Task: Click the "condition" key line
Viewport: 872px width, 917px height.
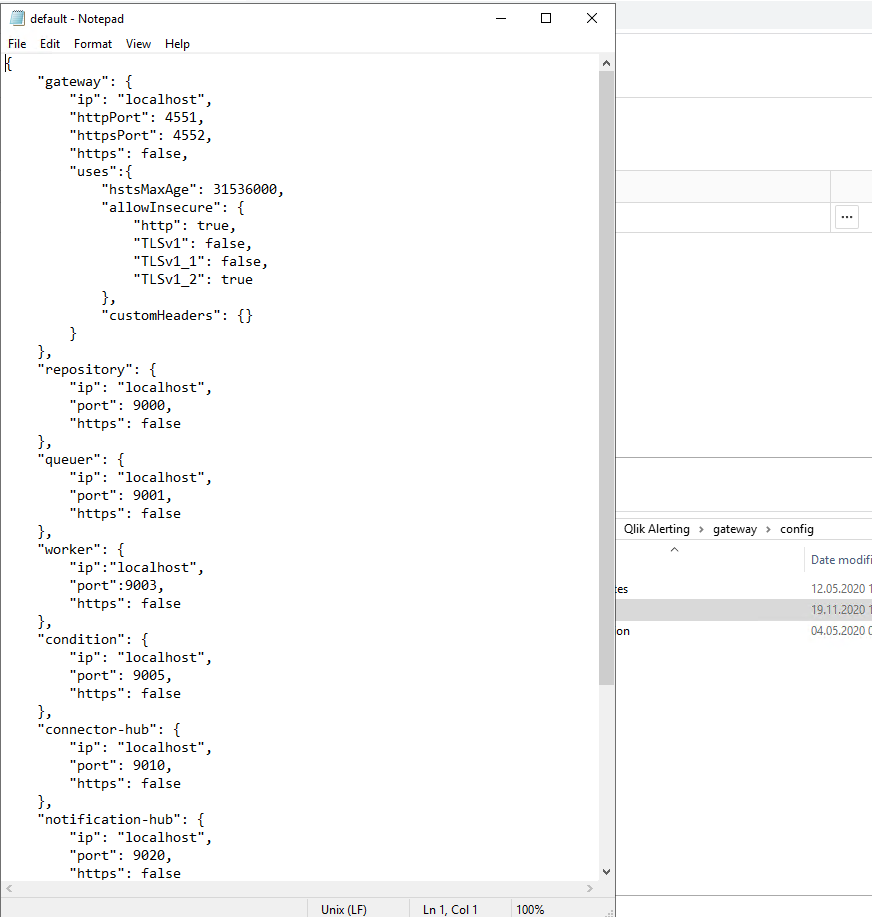Action: (93, 640)
